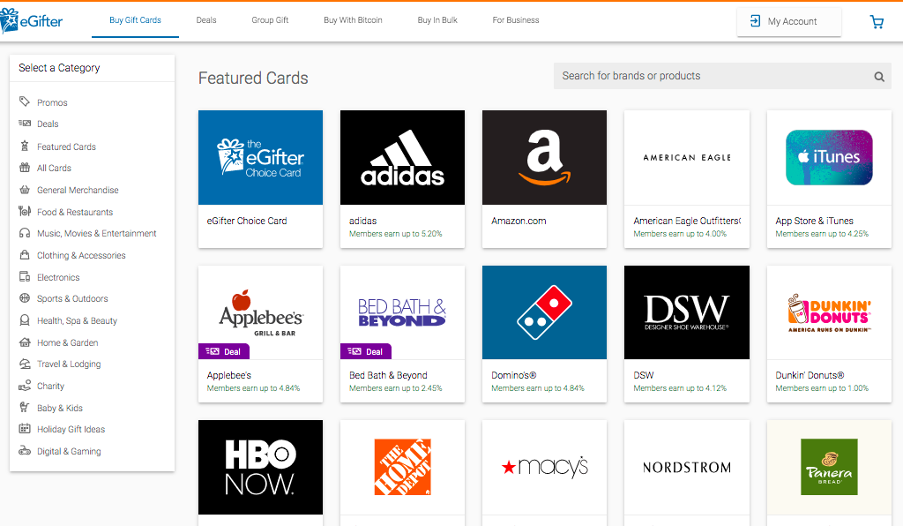Select the Promos category link
The image size is (904, 526).
click(52, 103)
